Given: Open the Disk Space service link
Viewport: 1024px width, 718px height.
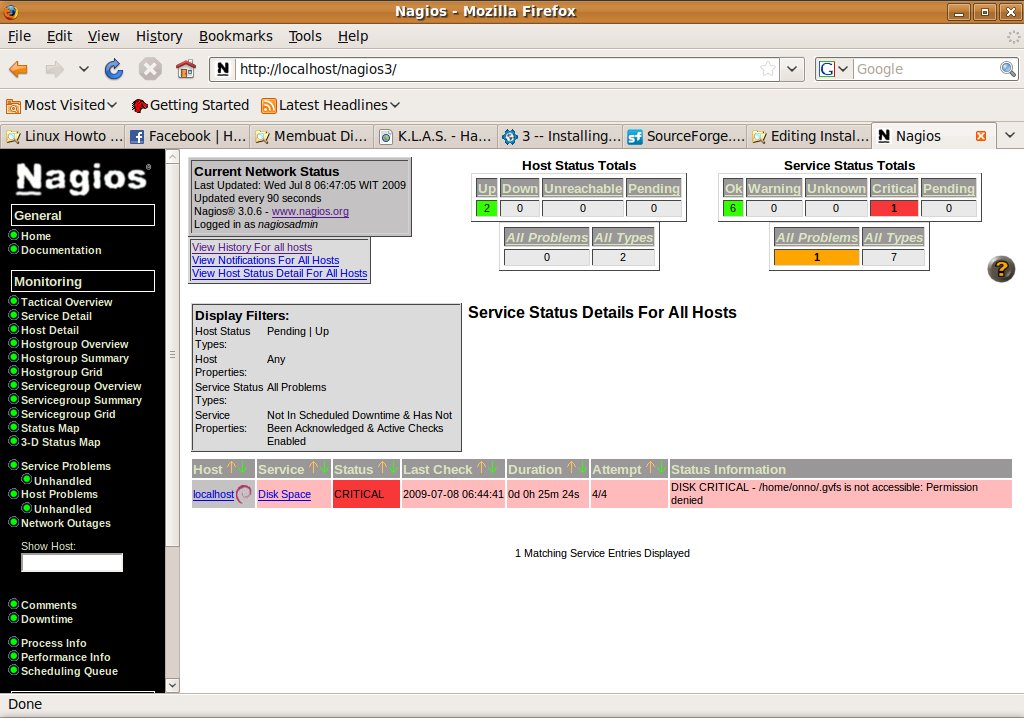Looking at the screenshot, I should coord(284,494).
